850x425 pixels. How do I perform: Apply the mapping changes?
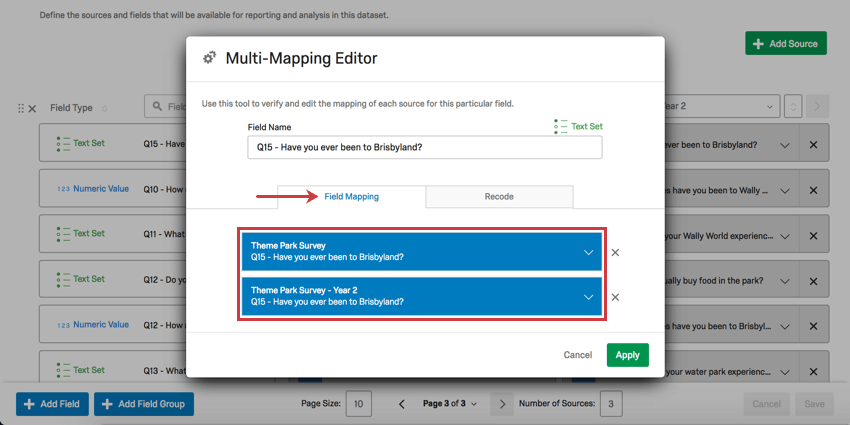[628, 355]
